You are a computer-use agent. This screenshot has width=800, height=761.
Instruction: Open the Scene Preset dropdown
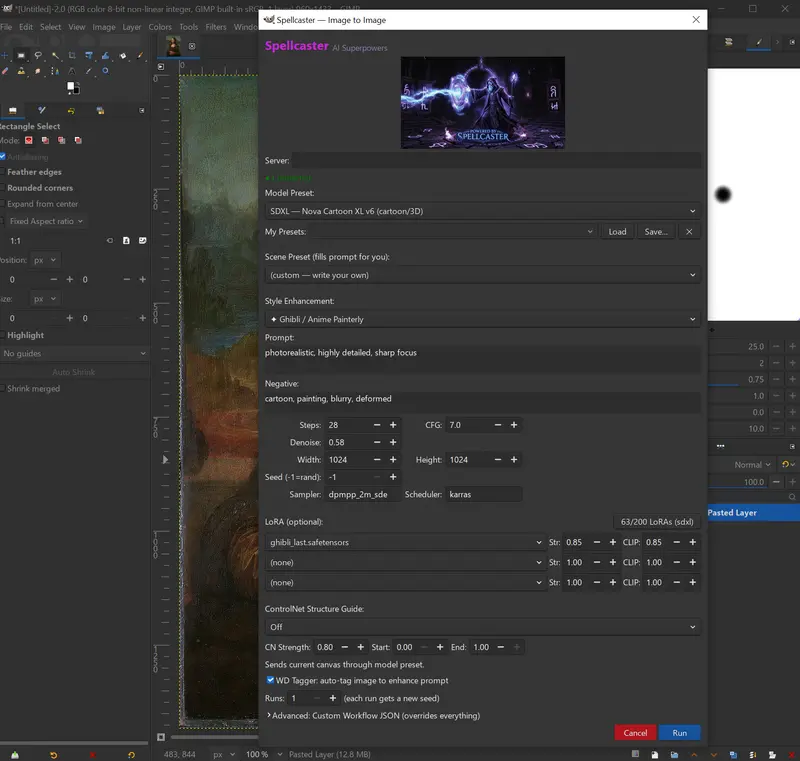pos(482,275)
